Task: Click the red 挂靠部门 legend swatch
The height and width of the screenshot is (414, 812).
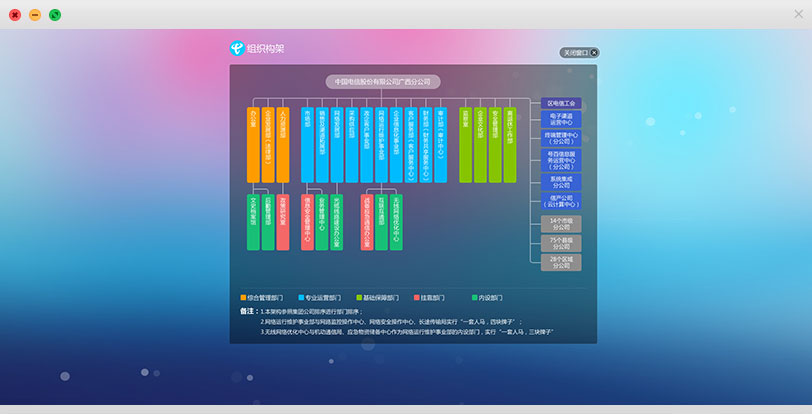Action: tap(417, 297)
